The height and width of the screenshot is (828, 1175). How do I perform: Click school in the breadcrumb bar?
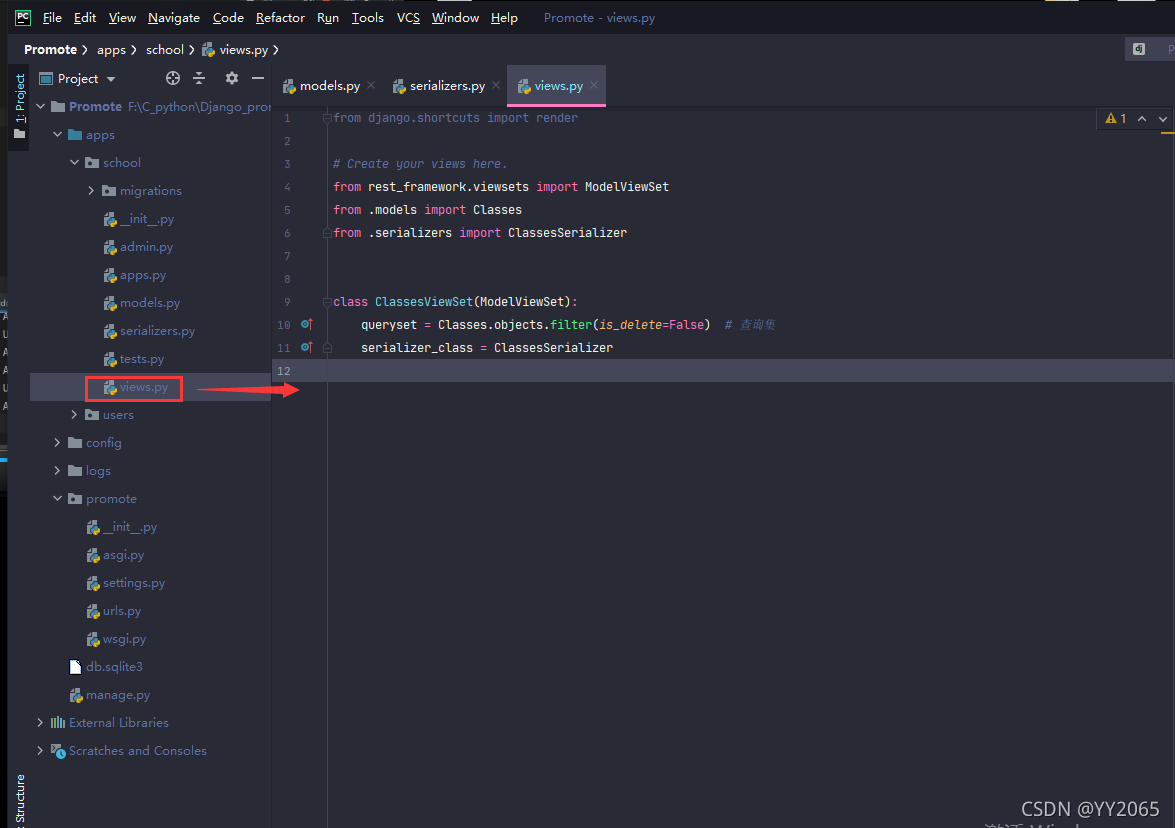[165, 49]
